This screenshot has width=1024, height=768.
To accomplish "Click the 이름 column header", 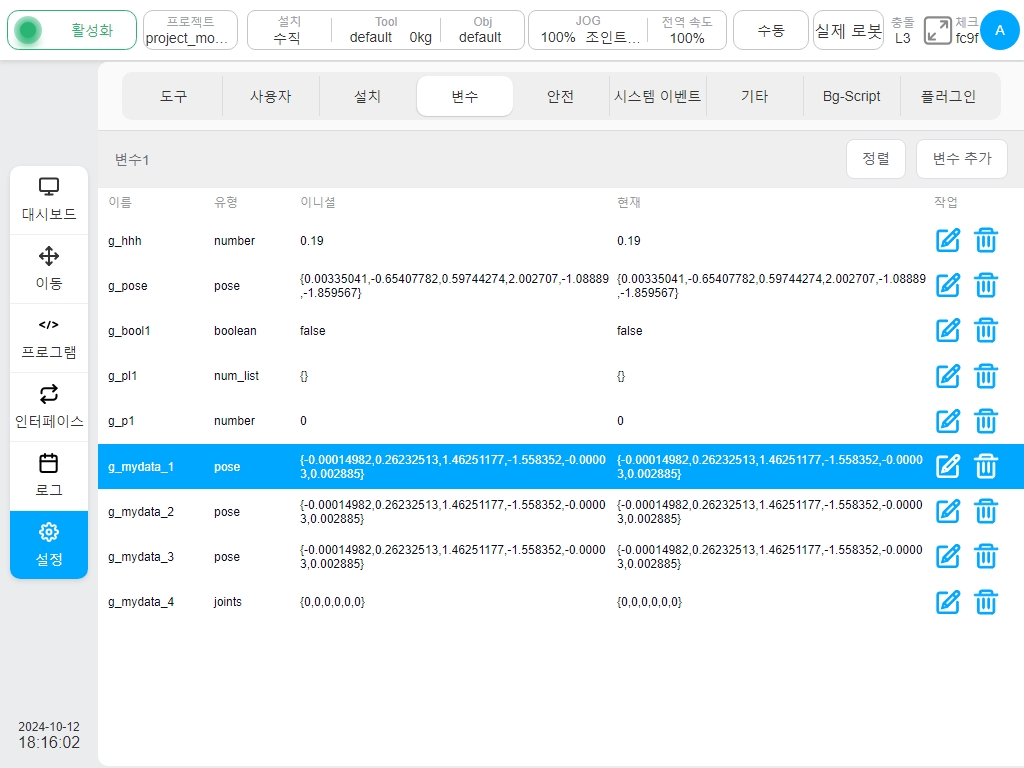I will (x=120, y=202).
